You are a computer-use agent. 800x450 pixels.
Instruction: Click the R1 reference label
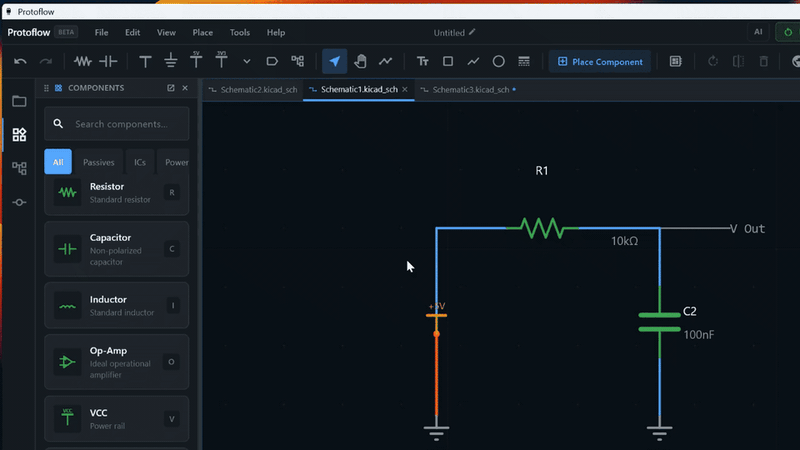click(542, 171)
